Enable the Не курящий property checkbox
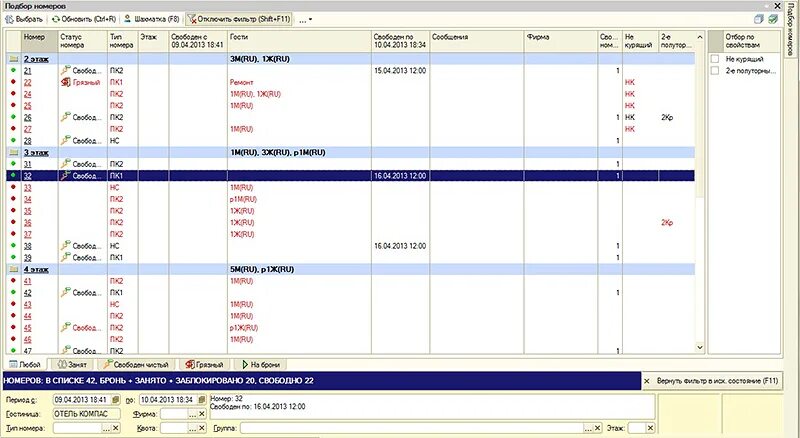This screenshot has height=438, width=800. pyautogui.click(x=715, y=59)
